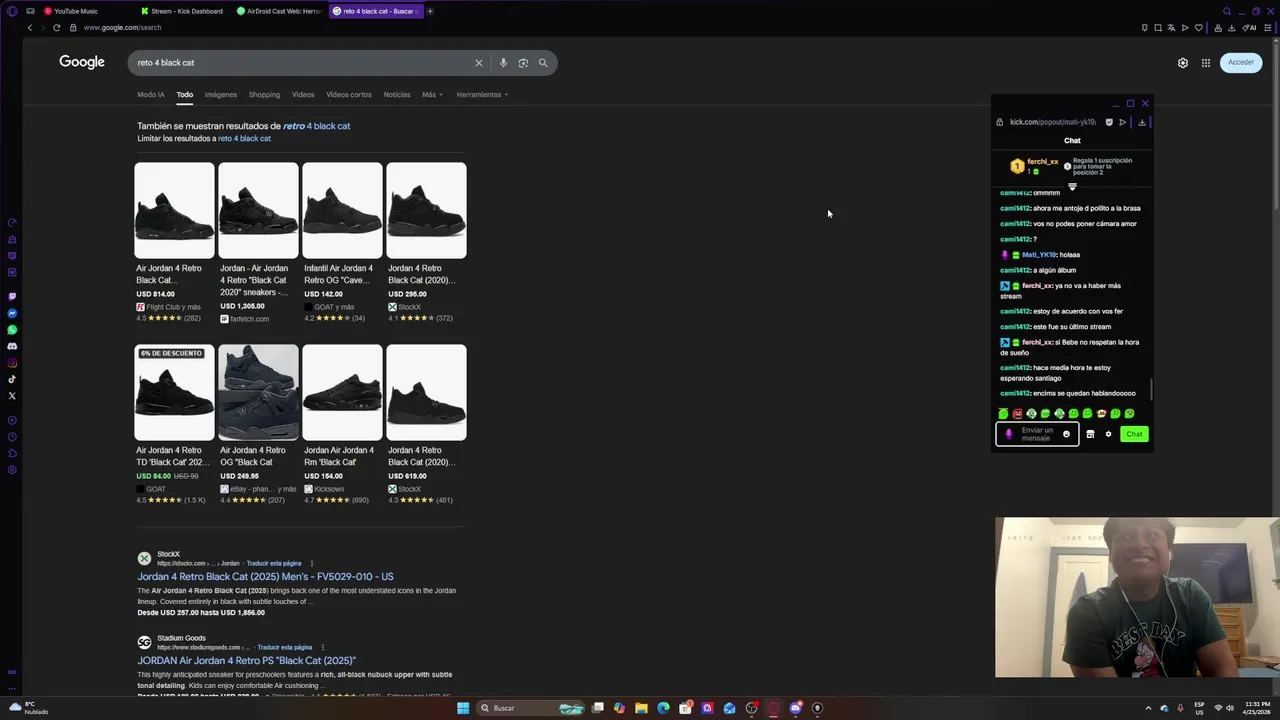Select the Imágenes search tab
This screenshot has width=1280, height=720.
pos(221,95)
